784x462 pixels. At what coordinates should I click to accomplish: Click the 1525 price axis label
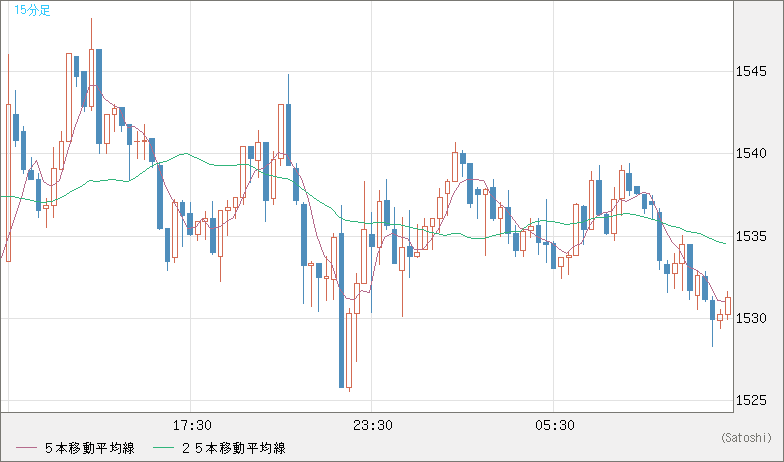[x=750, y=400]
